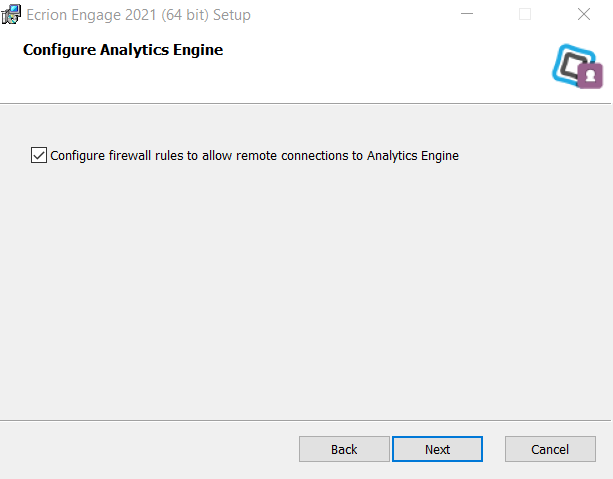Open system menu from title bar icon
613x479 pixels.
[11, 14]
